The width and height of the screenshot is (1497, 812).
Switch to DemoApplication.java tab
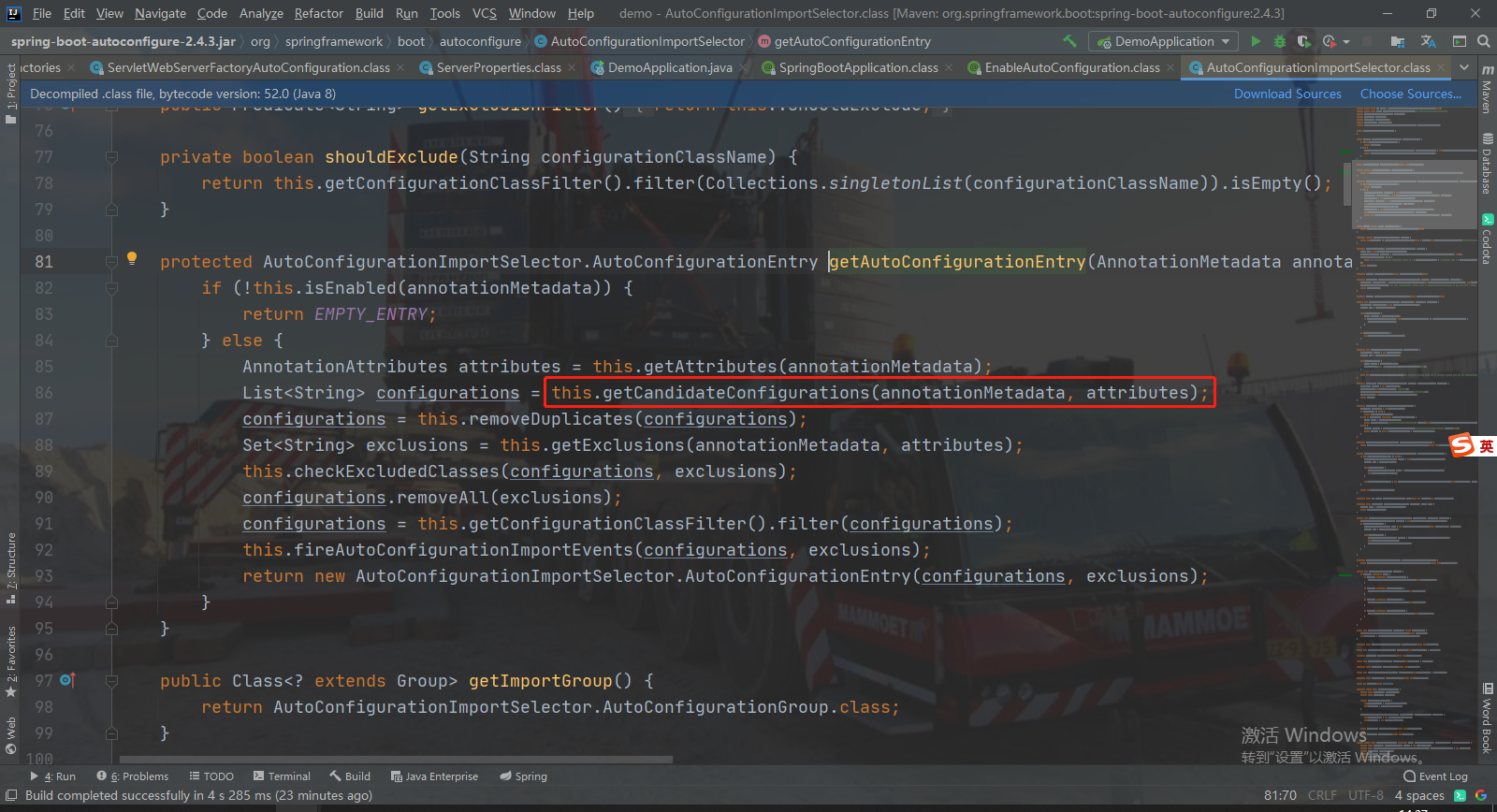[669, 67]
